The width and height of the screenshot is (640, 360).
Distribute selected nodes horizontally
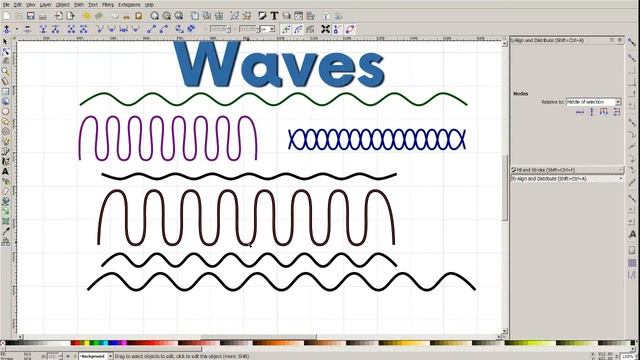coord(604,112)
